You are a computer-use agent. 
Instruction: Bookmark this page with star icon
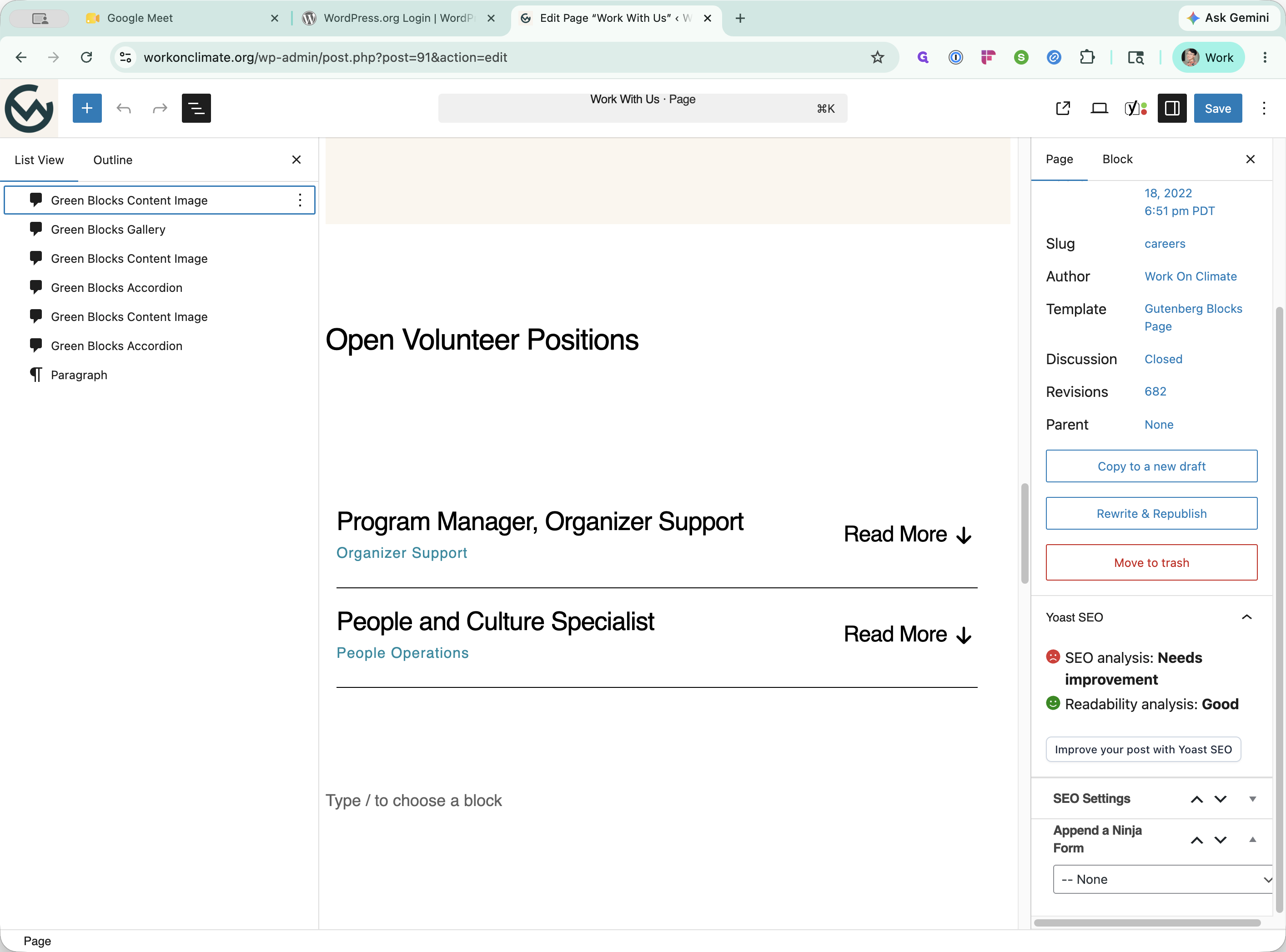click(x=877, y=57)
